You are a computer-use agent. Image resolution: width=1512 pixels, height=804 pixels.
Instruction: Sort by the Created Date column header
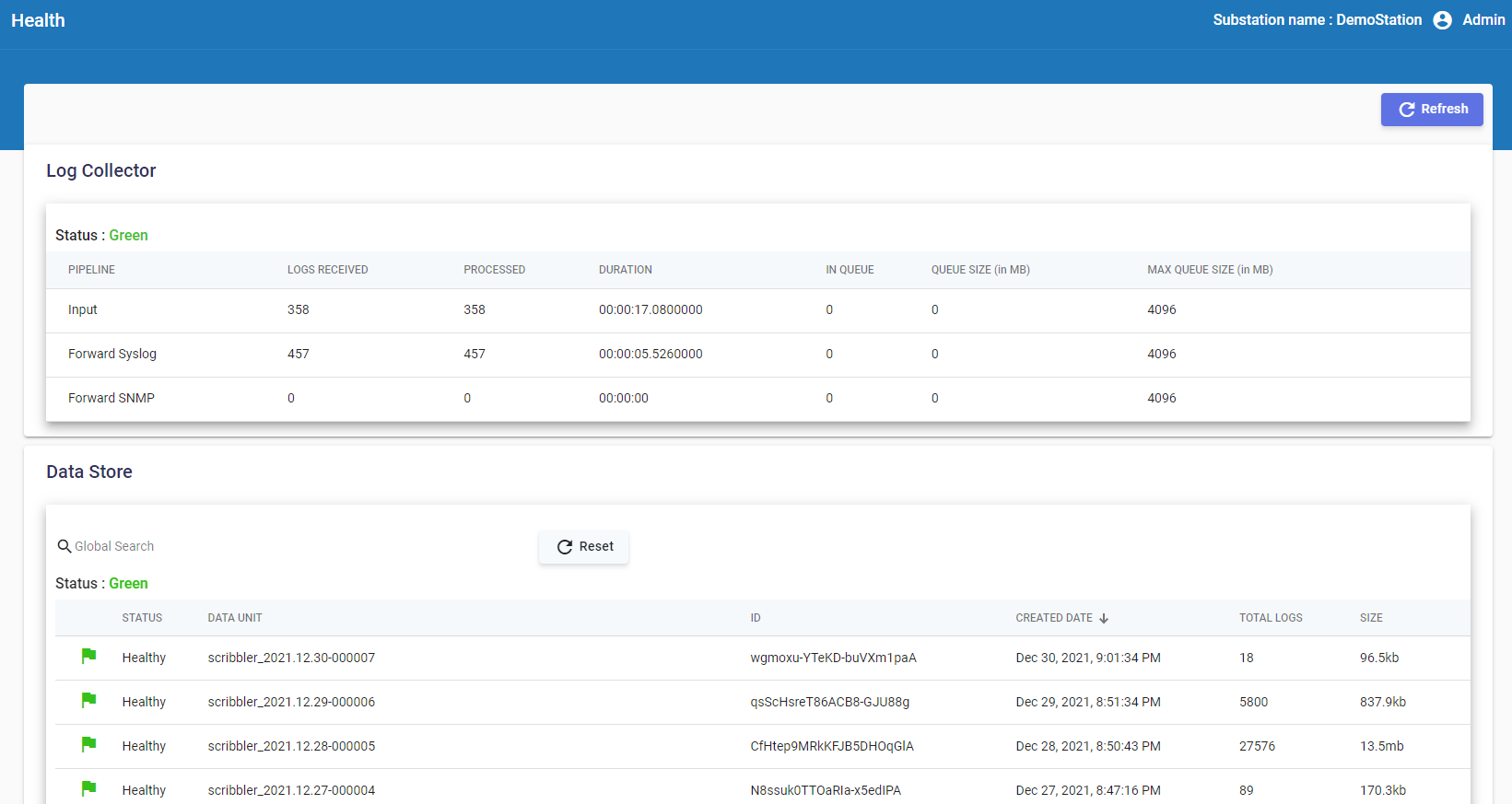(x=1053, y=618)
